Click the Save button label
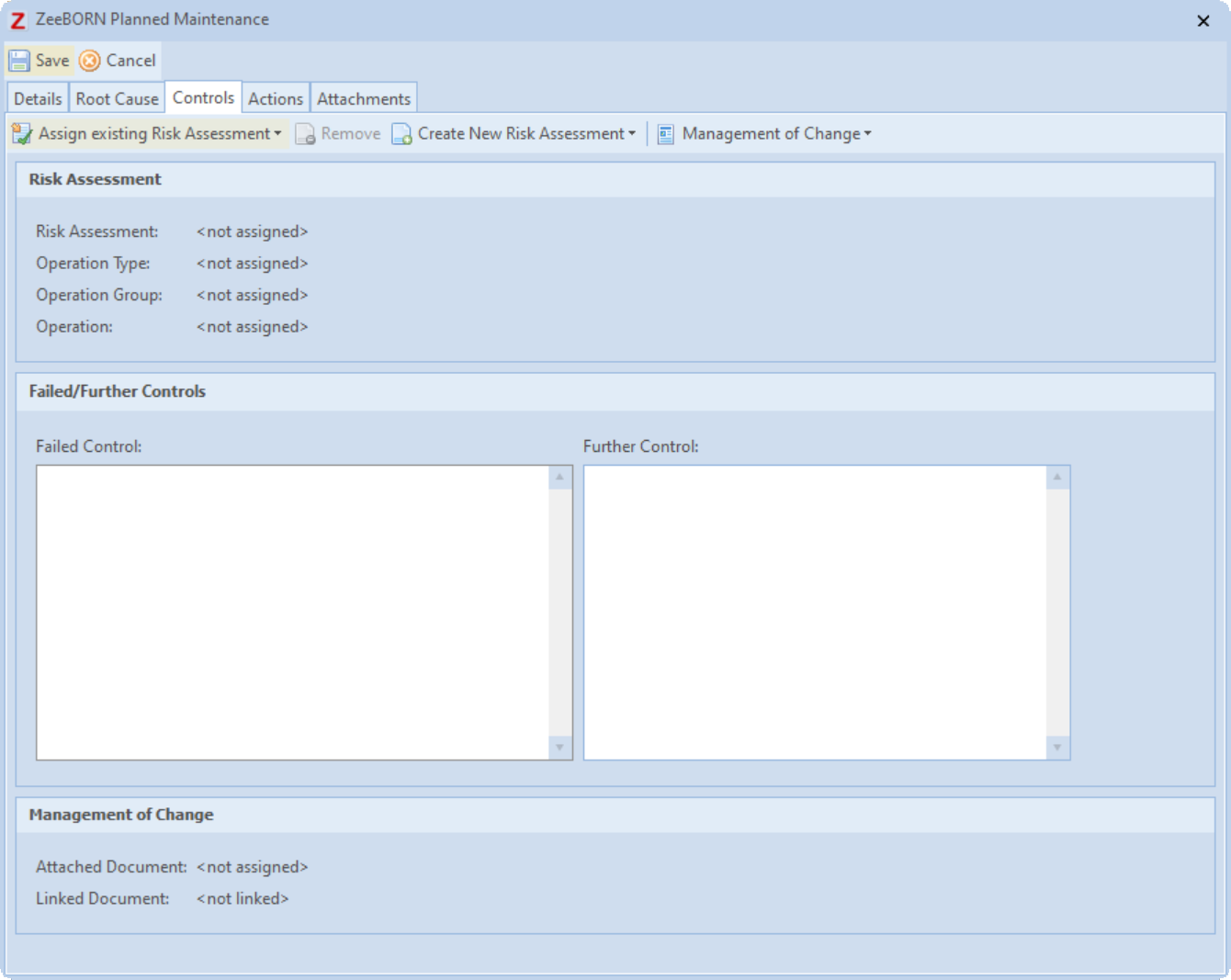The width and height of the screenshot is (1231, 980). point(52,61)
